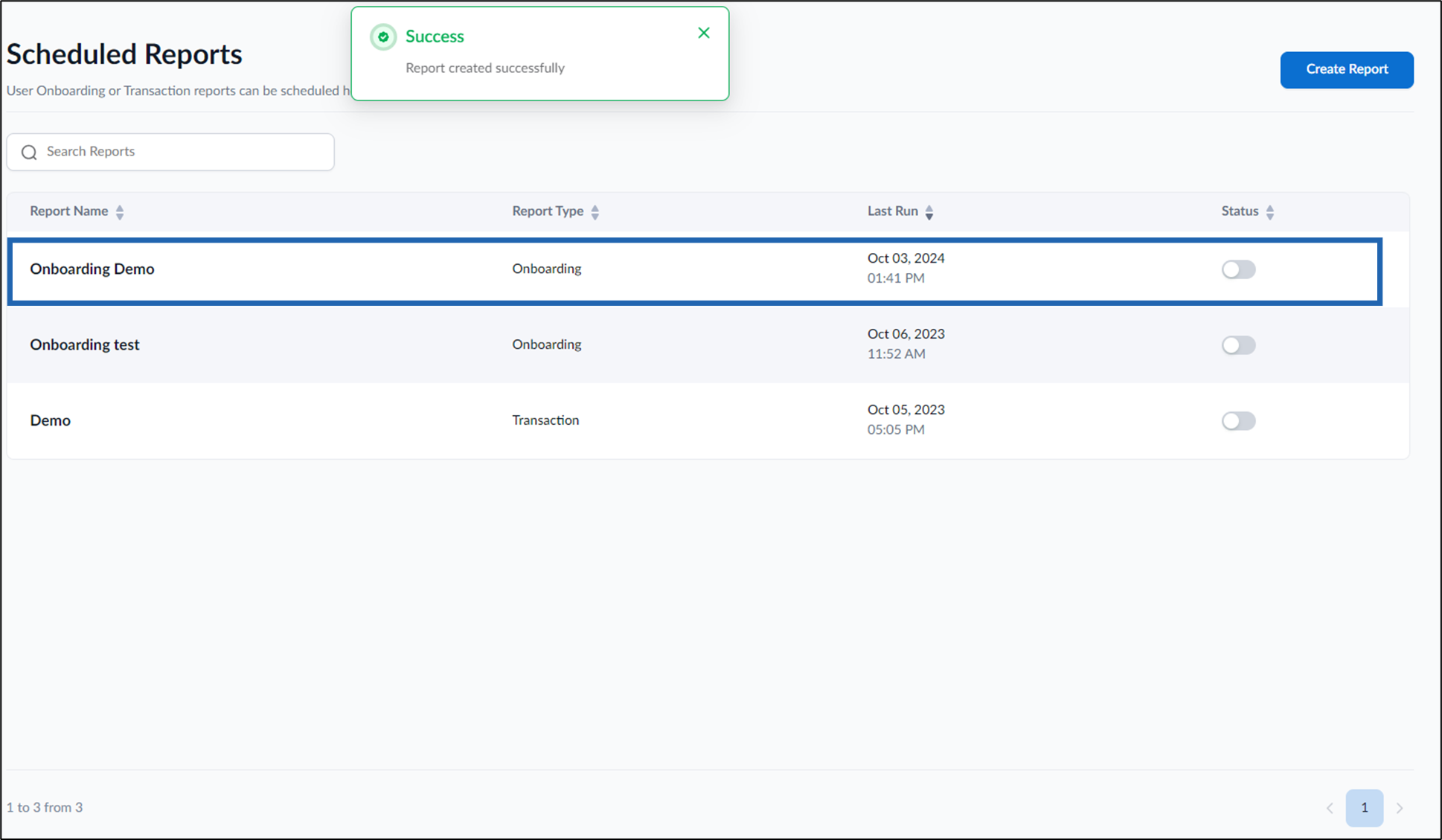Click Onboarding type in Onboarding test row
1442x840 pixels.
click(546, 344)
